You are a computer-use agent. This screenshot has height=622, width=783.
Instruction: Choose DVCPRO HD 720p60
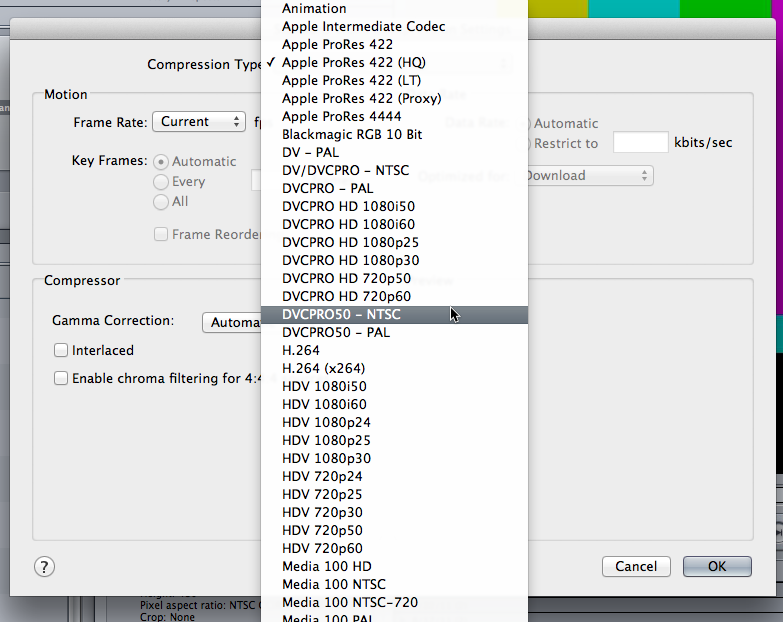[394, 296]
